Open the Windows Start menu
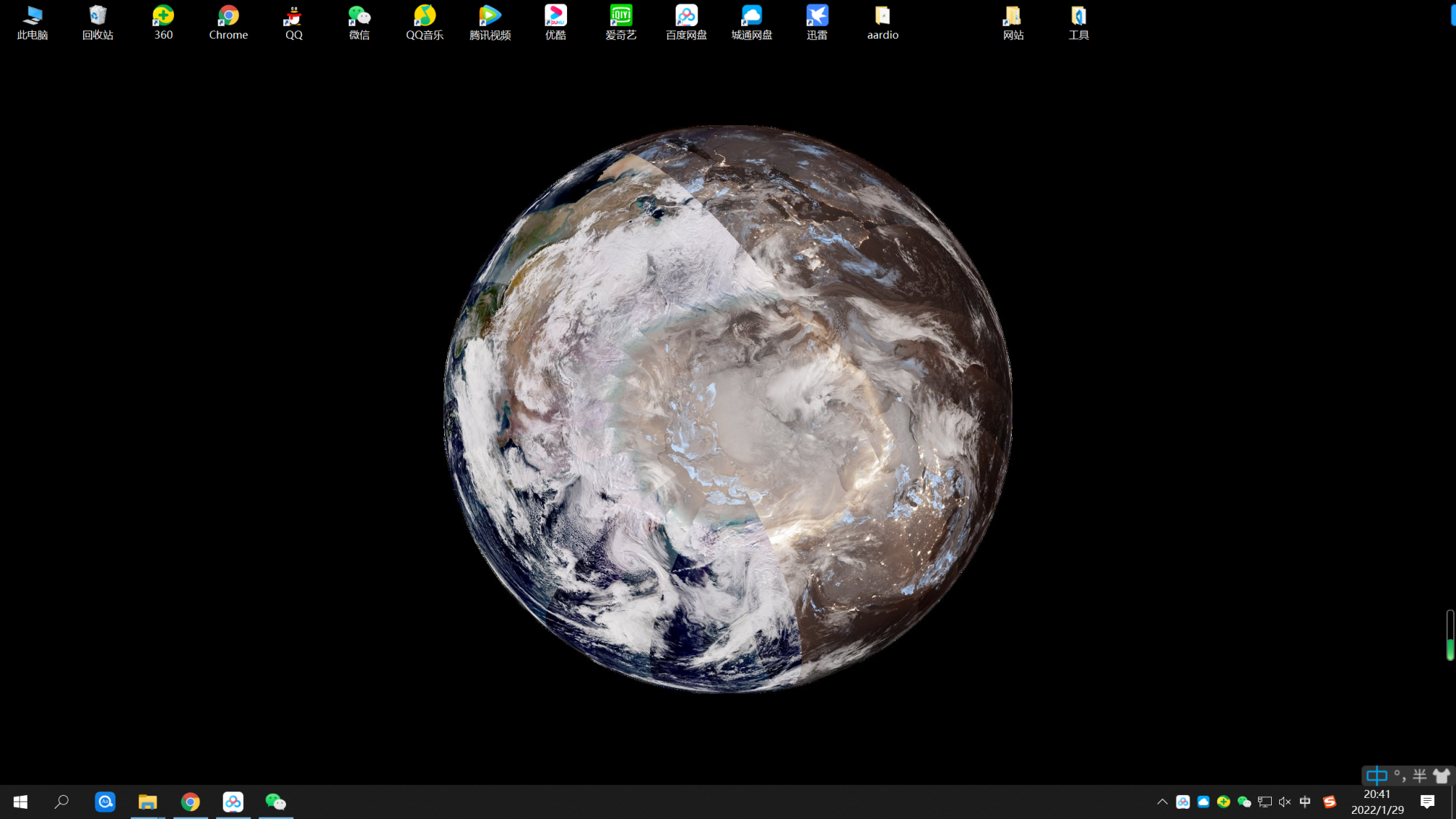The image size is (1456, 819). (20, 802)
